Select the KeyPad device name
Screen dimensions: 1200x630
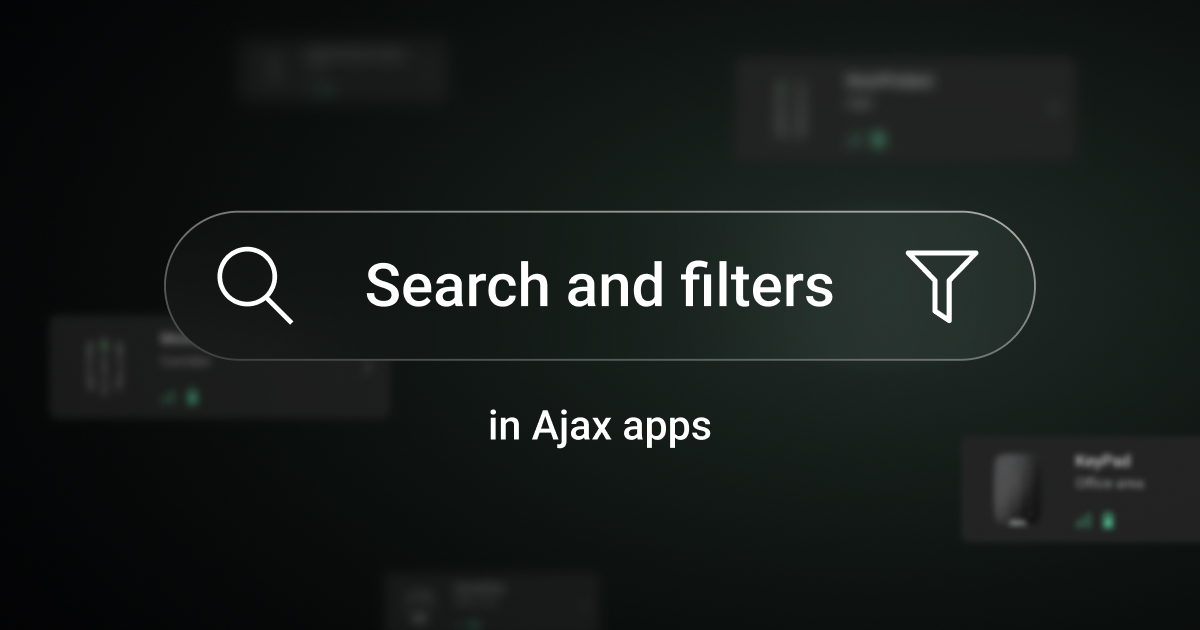click(1103, 462)
